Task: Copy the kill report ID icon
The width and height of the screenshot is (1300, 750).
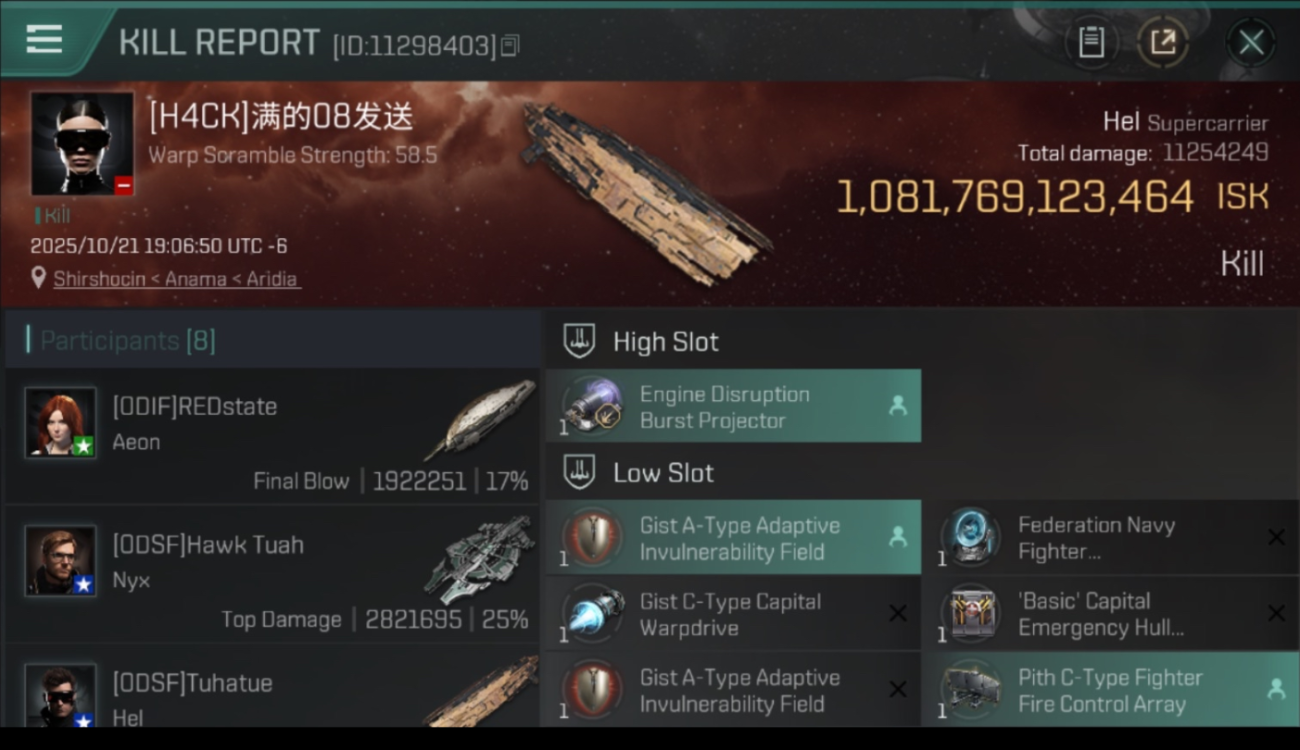Action: (x=510, y=45)
